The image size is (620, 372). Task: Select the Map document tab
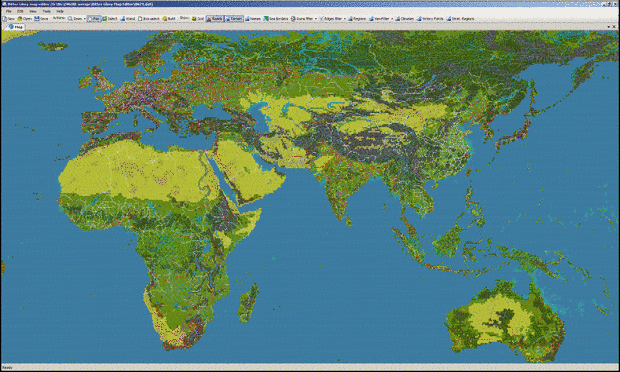tap(15, 27)
